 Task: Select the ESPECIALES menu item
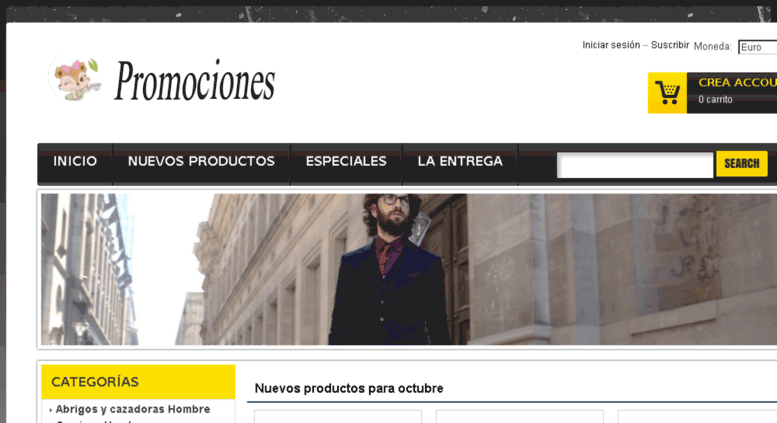coord(346,161)
